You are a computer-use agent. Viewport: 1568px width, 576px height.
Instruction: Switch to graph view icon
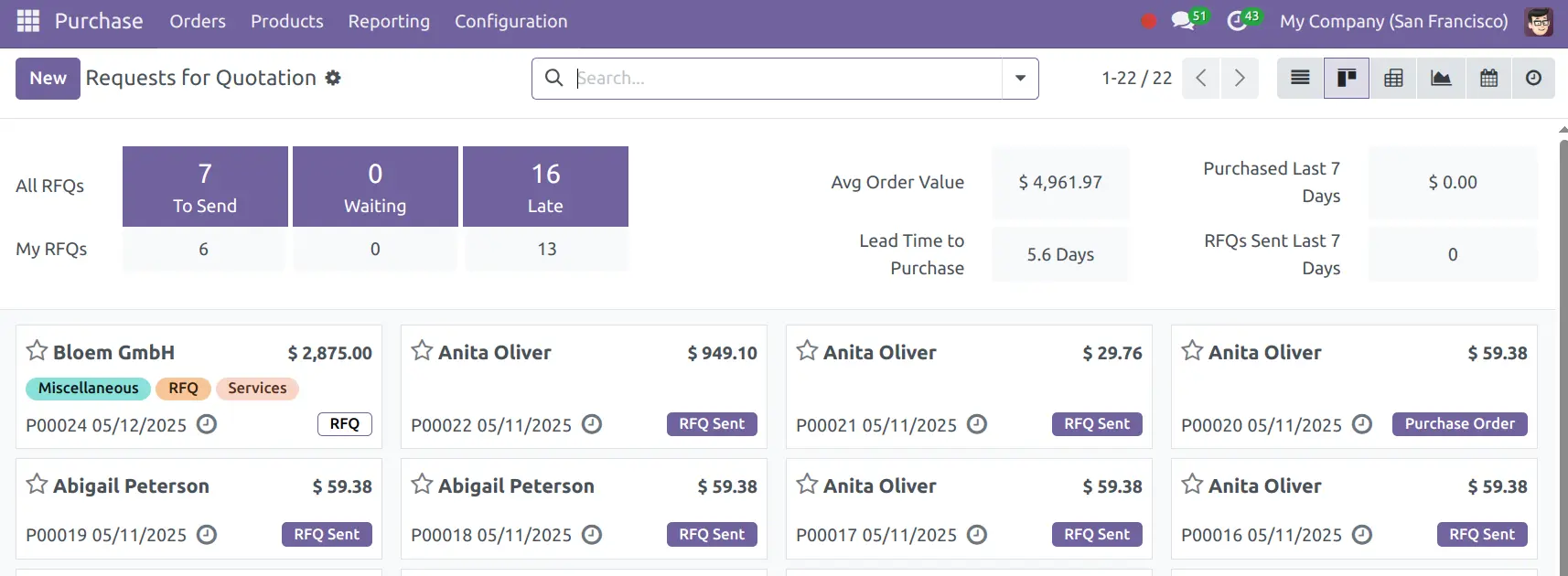[x=1441, y=79]
